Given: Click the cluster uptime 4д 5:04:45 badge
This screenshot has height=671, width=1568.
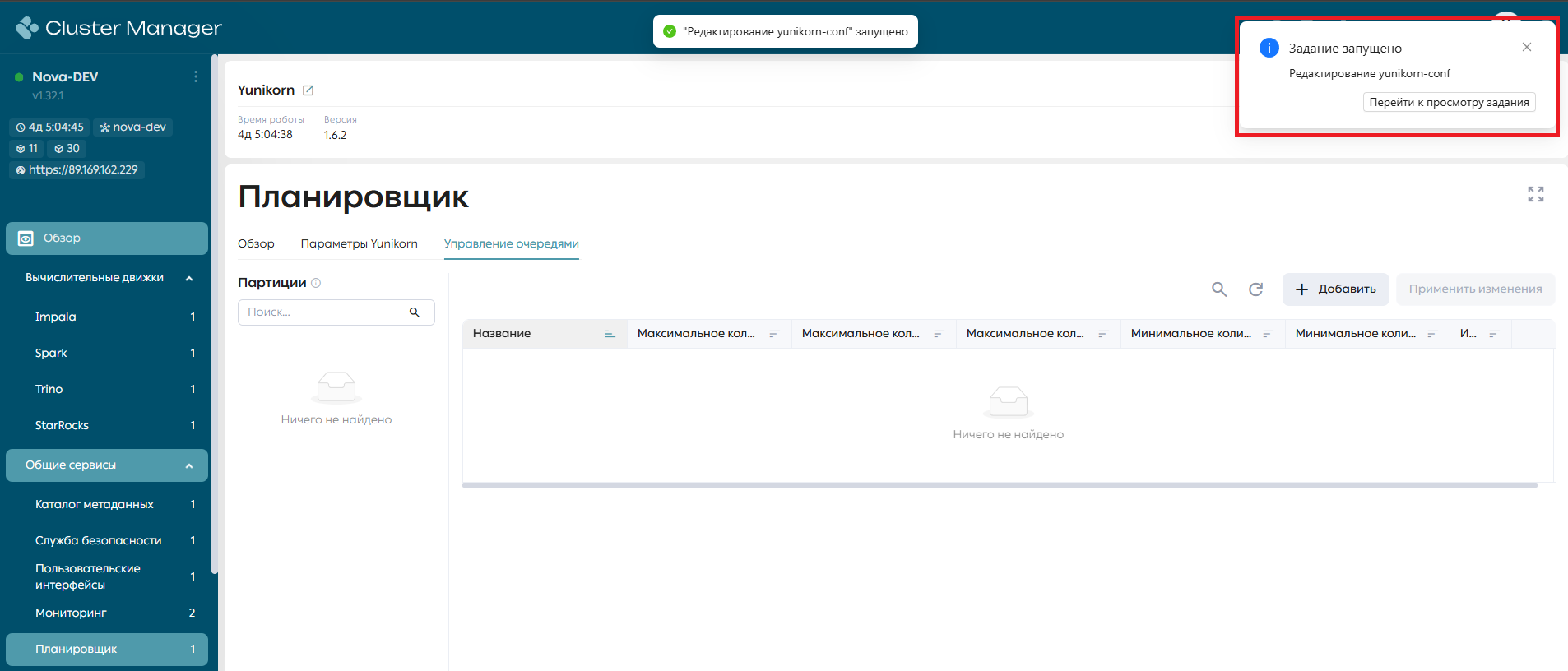Looking at the screenshot, I should point(50,127).
